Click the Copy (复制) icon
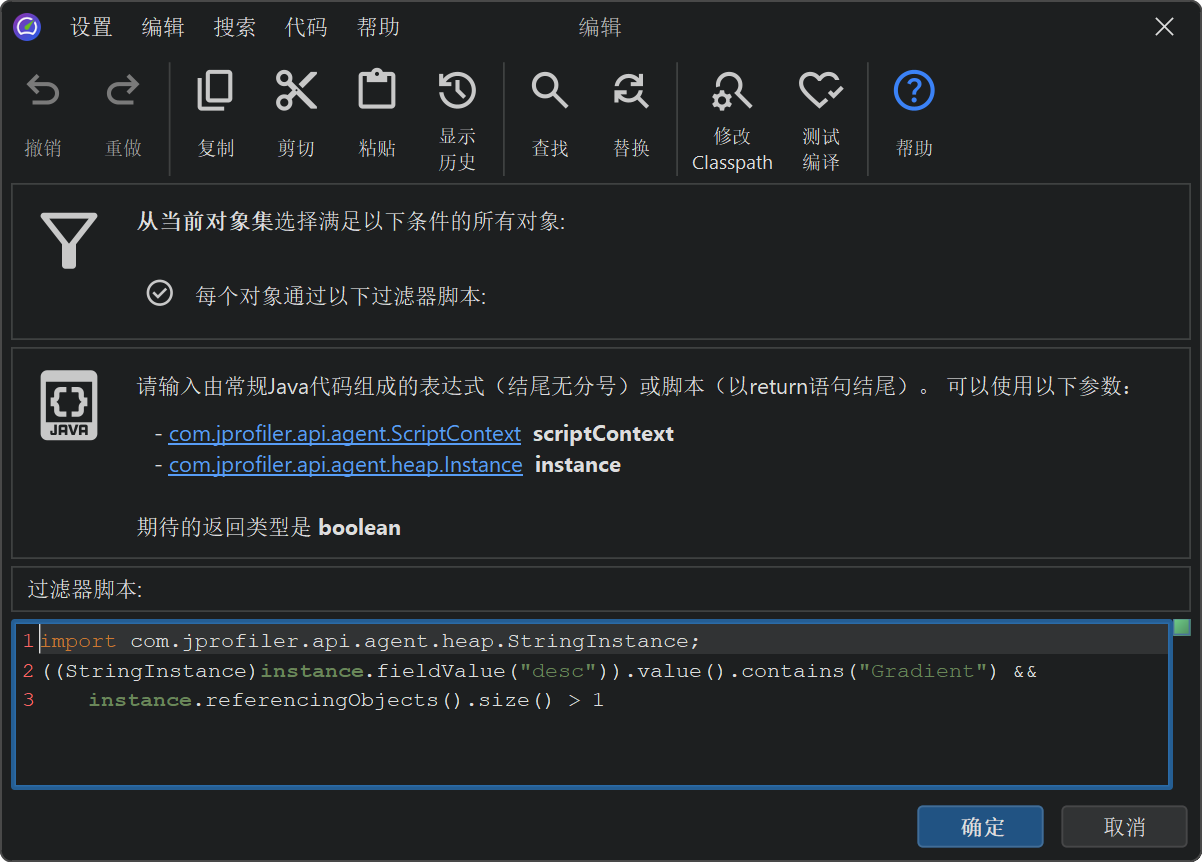Screen dimensions: 1202x862 215,92
